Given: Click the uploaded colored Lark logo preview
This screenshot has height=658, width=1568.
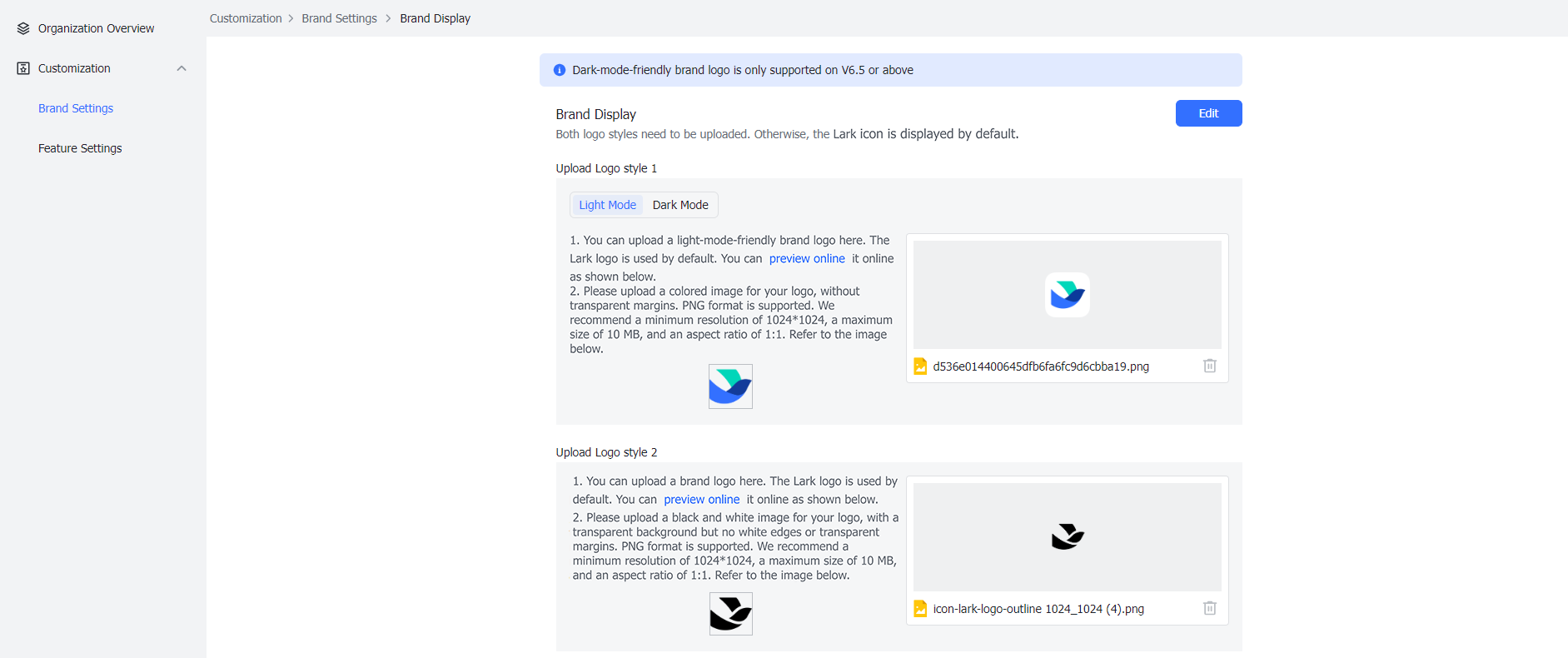Looking at the screenshot, I should [x=1068, y=295].
